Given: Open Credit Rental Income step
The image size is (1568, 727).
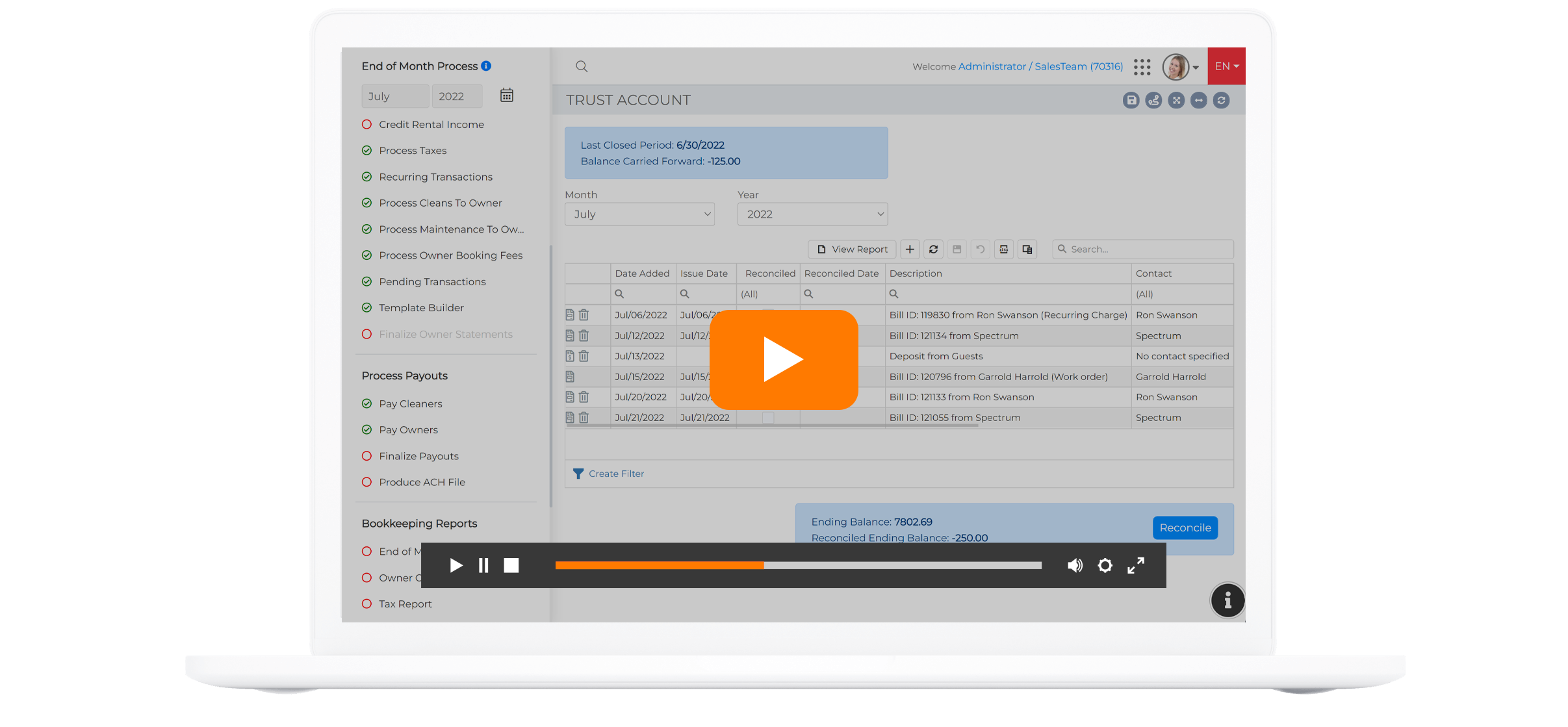Looking at the screenshot, I should (x=431, y=125).
